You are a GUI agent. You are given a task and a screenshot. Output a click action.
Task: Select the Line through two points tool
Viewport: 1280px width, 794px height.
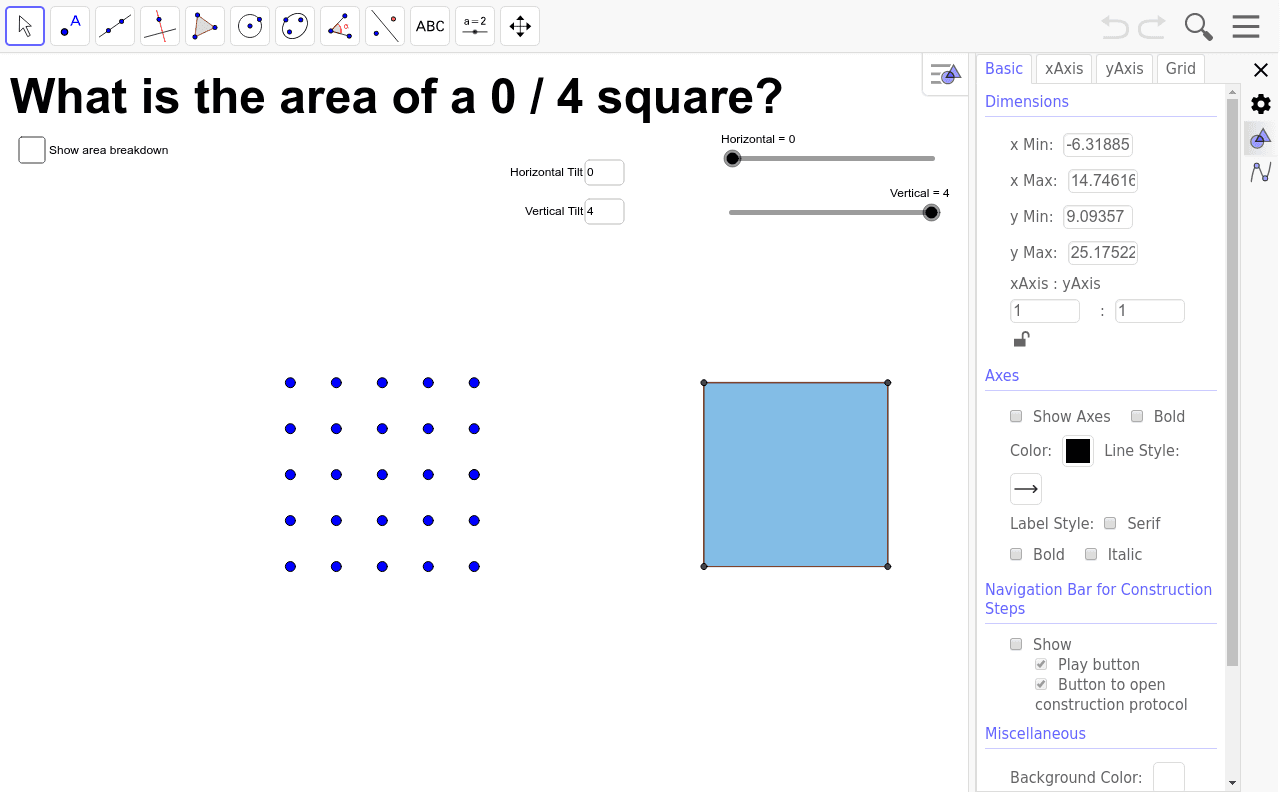[x=115, y=26]
